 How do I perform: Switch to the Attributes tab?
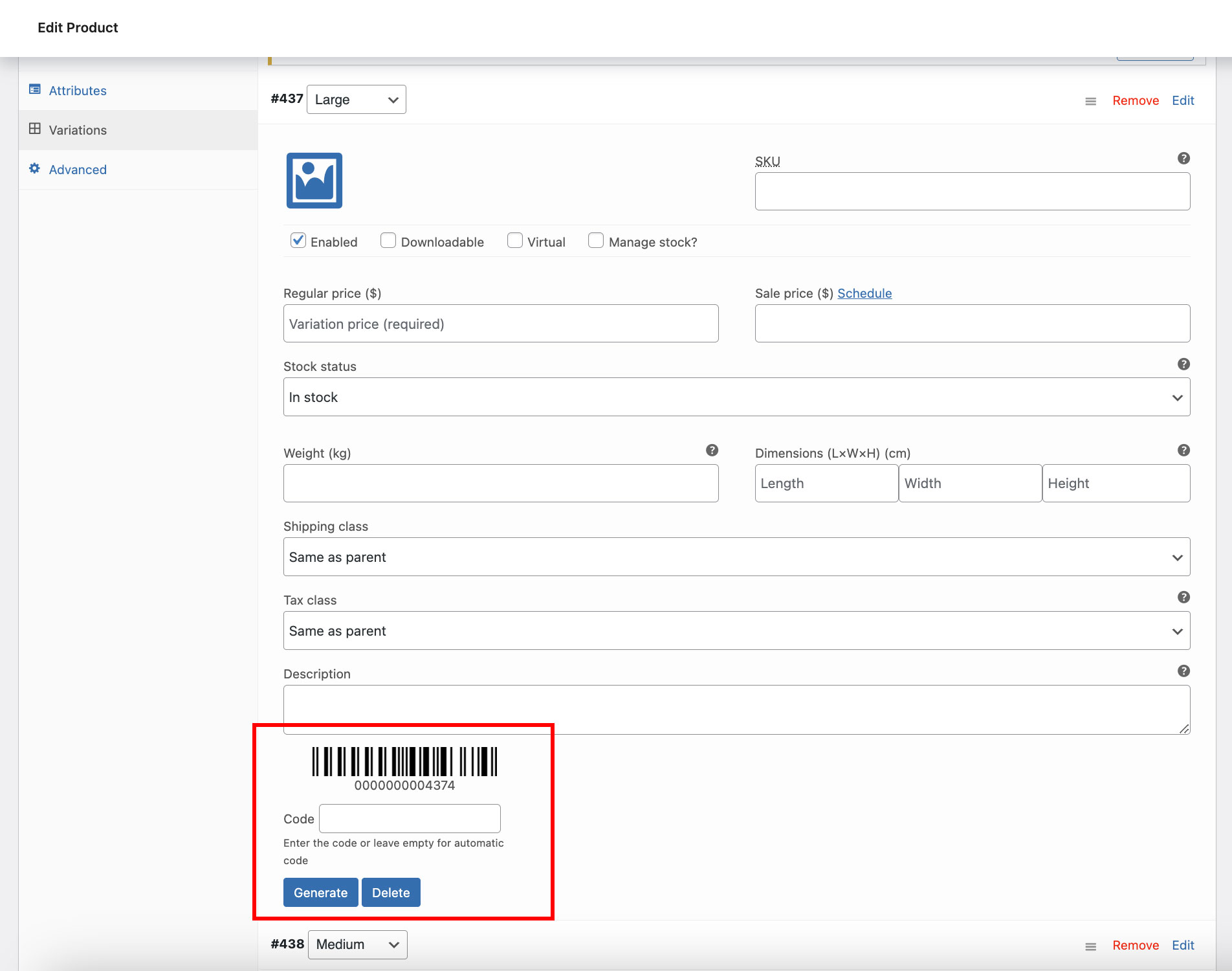coord(78,91)
